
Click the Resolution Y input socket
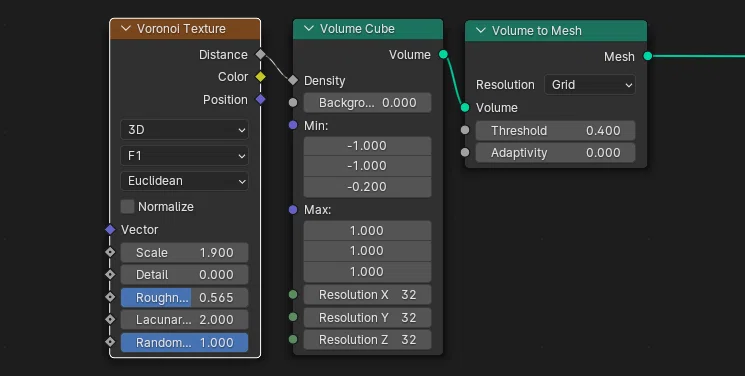pos(293,317)
